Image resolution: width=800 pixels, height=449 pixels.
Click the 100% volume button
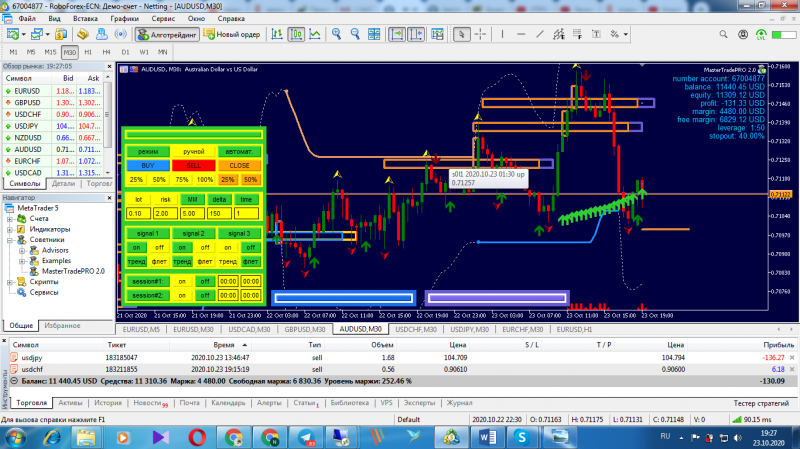point(205,180)
